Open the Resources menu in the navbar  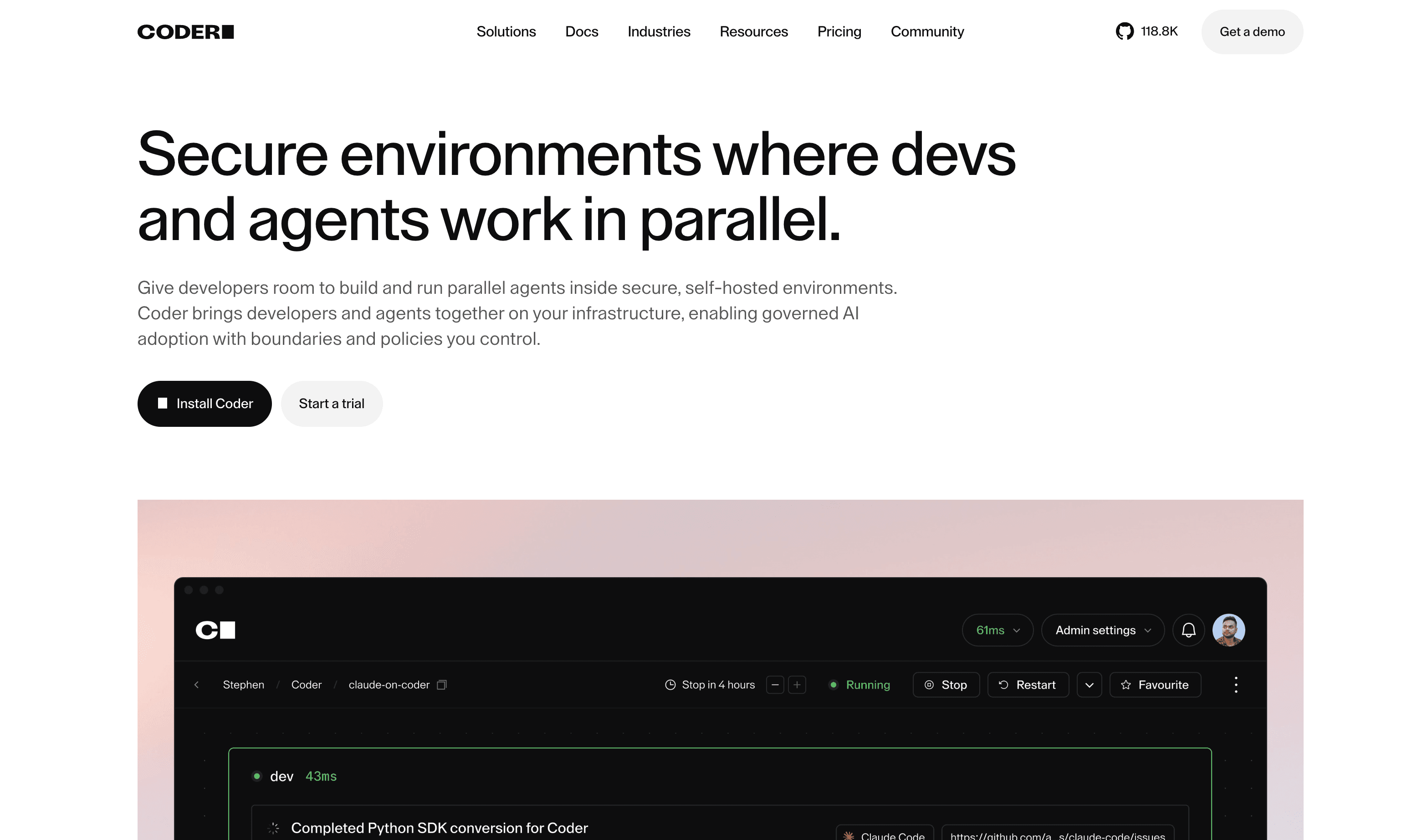pyautogui.click(x=753, y=32)
